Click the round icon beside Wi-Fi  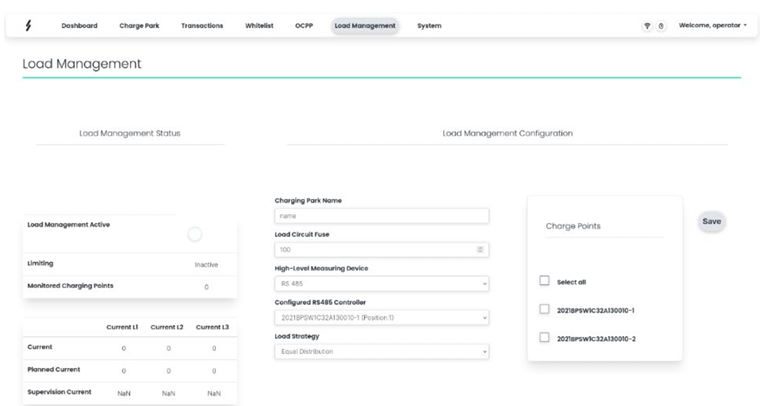coord(661,26)
